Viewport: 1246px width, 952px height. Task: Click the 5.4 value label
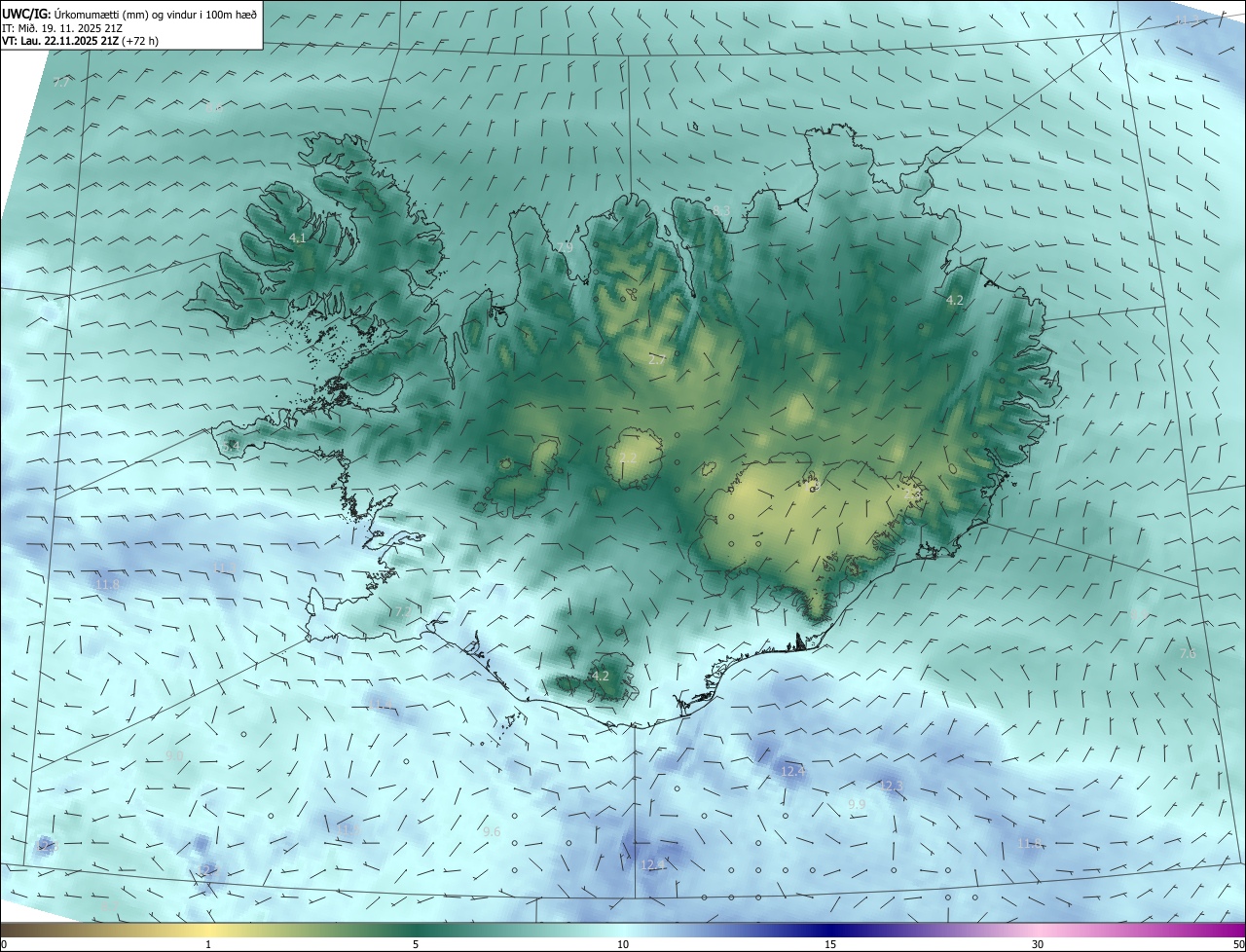tap(231, 446)
